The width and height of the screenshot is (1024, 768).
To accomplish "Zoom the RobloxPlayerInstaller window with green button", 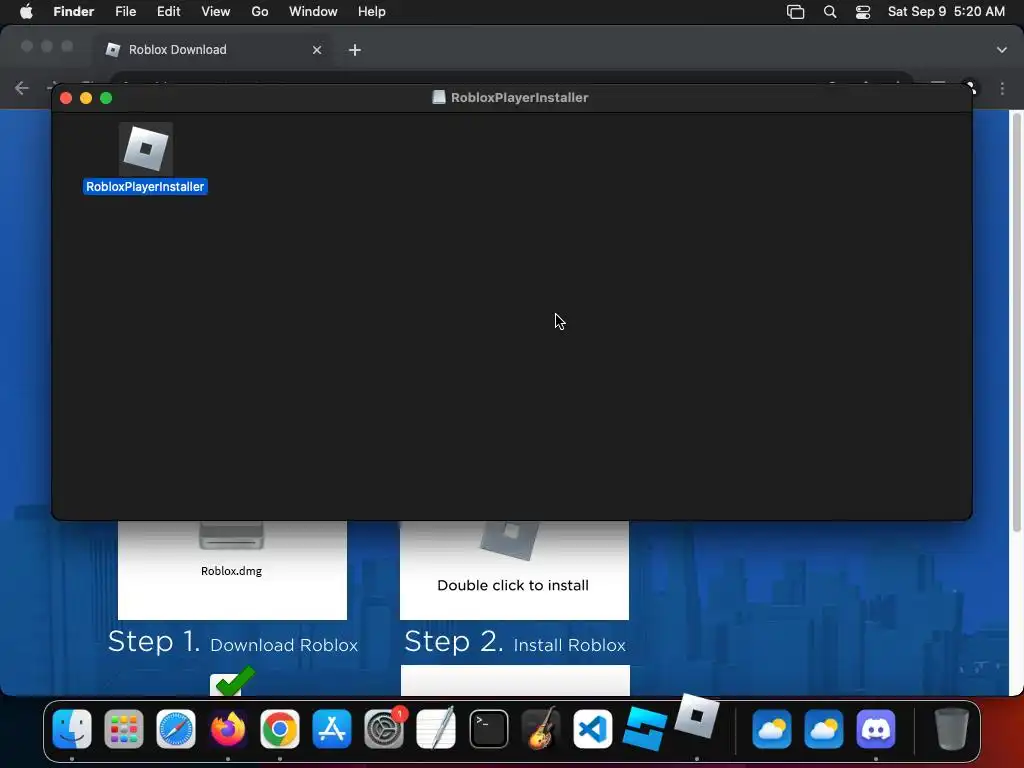I will 106,98.
